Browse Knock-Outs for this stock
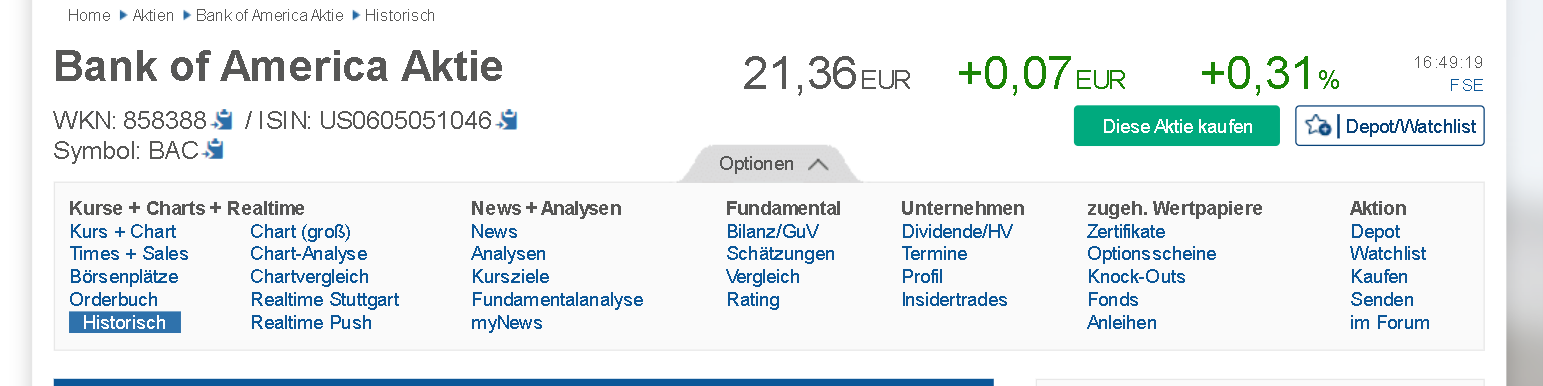The width and height of the screenshot is (1543, 386). coord(1136,277)
